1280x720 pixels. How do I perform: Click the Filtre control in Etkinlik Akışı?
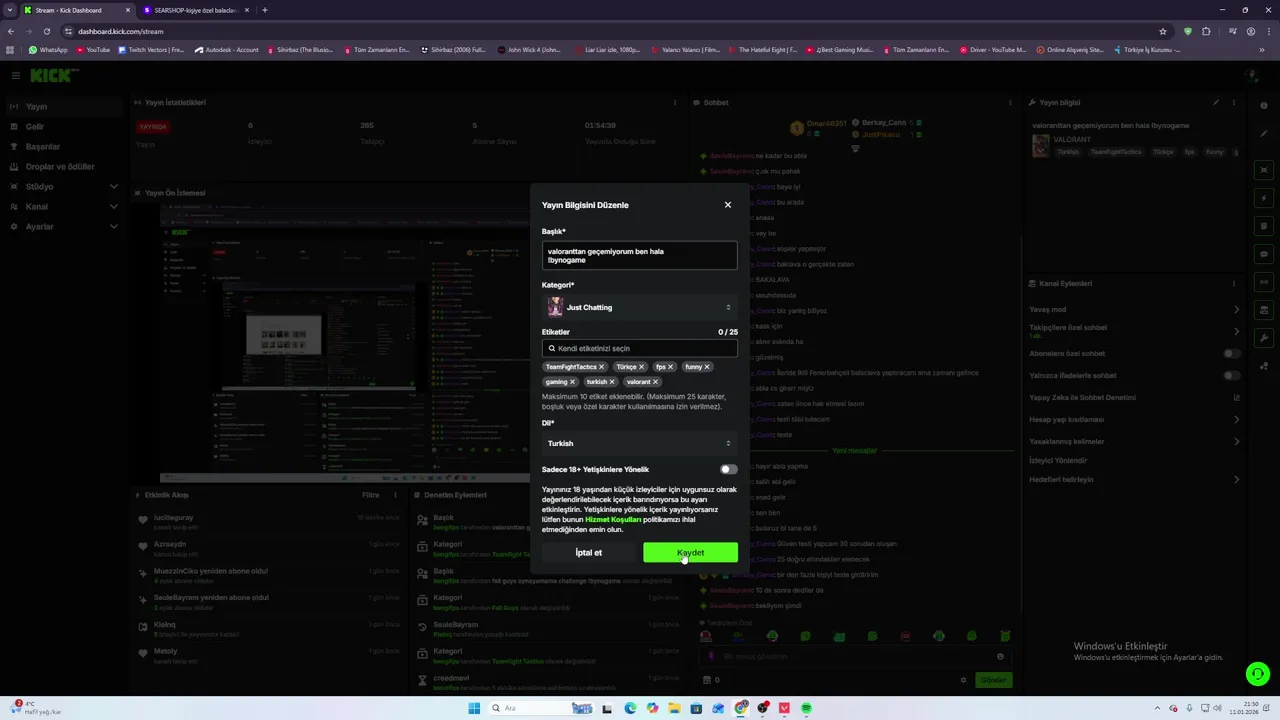(370, 495)
